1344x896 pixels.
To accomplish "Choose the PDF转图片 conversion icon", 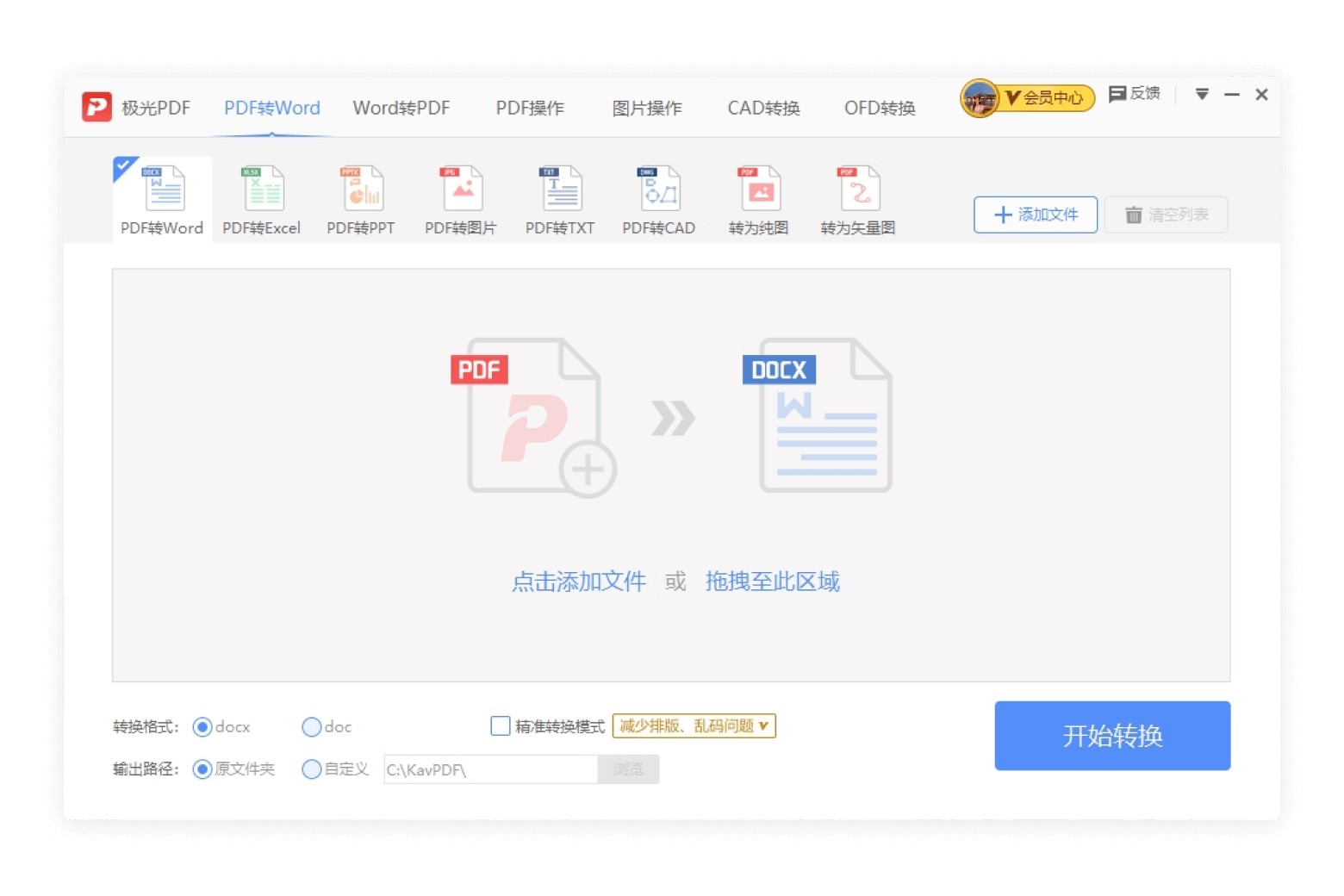I will pyautogui.click(x=462, y=190).
